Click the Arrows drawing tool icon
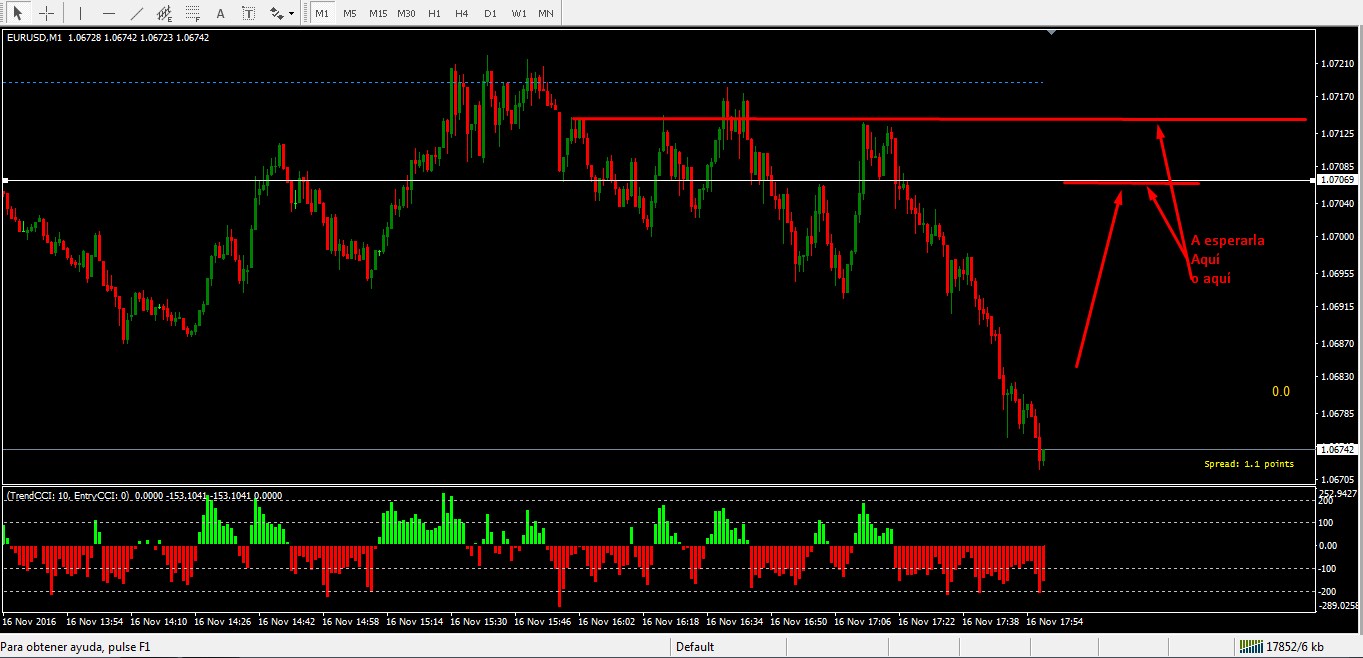Viewport: 1363px width, 658px height. tap(276, 13)
